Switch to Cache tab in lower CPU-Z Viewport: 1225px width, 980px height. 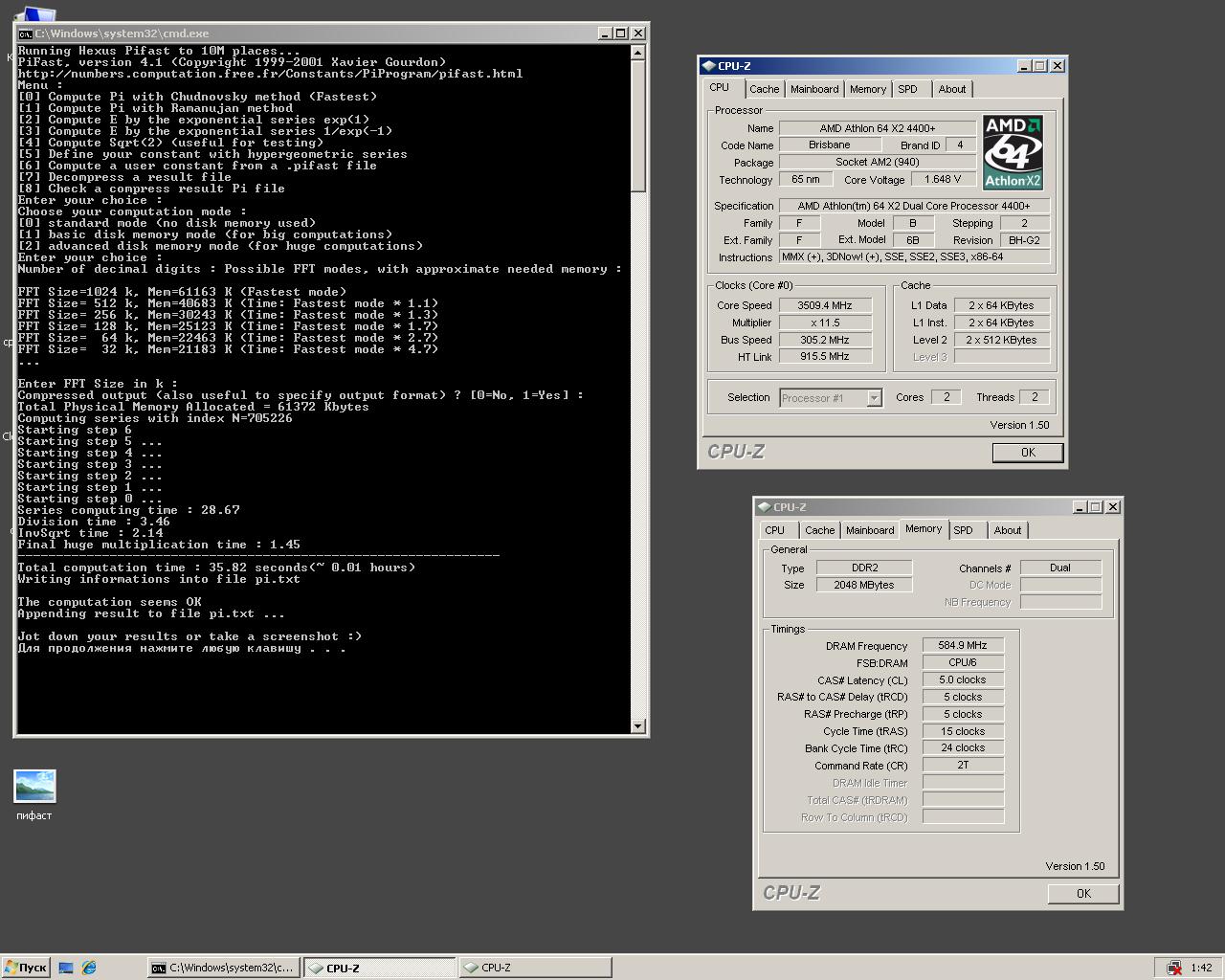point(819,530)
